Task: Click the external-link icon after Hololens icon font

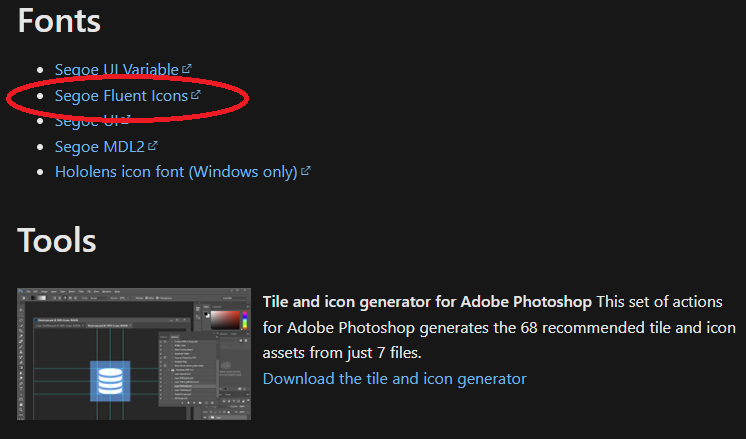Action: click(306, 171)
